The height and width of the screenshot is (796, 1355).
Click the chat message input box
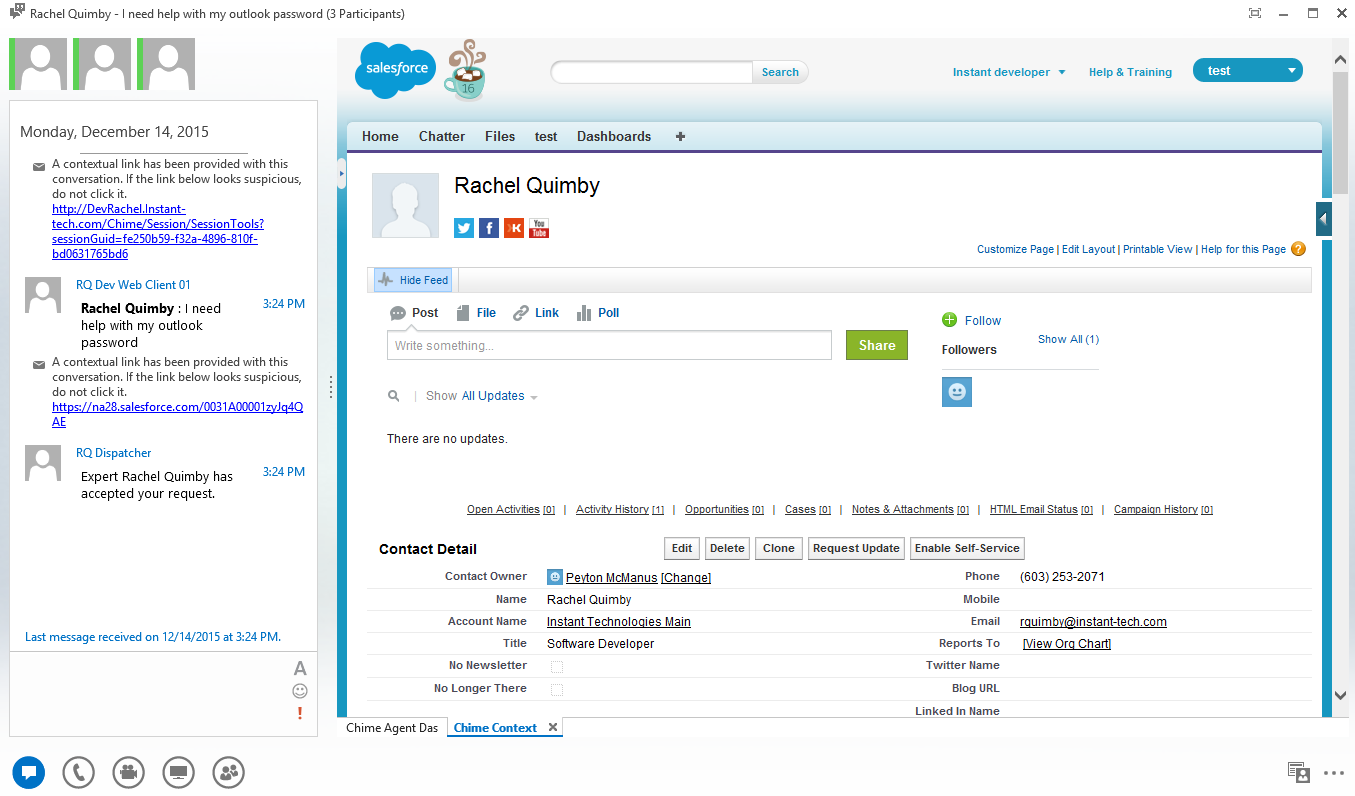click(x=150, y=693)
